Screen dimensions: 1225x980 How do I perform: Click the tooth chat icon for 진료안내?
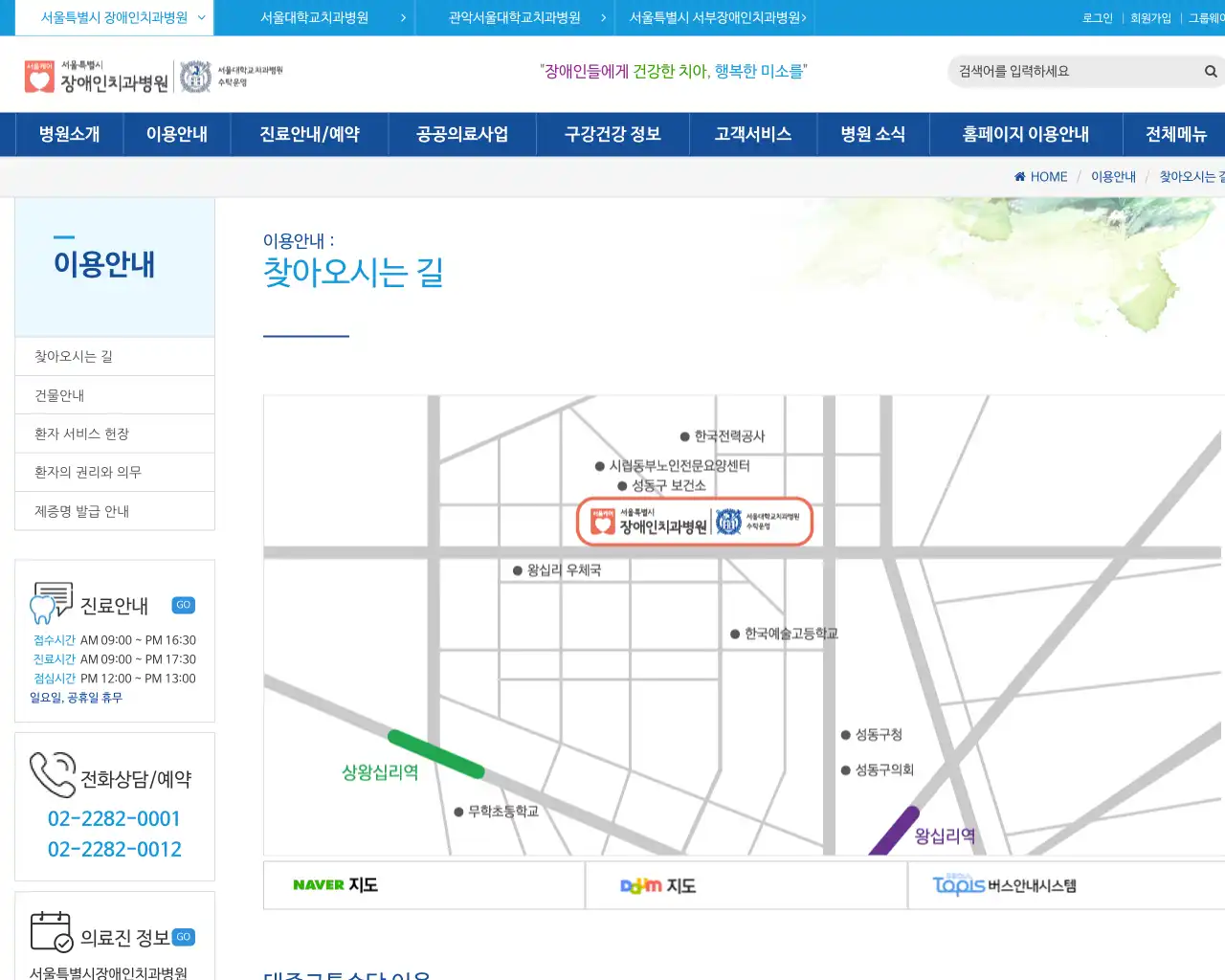click(x=51, y=603)
